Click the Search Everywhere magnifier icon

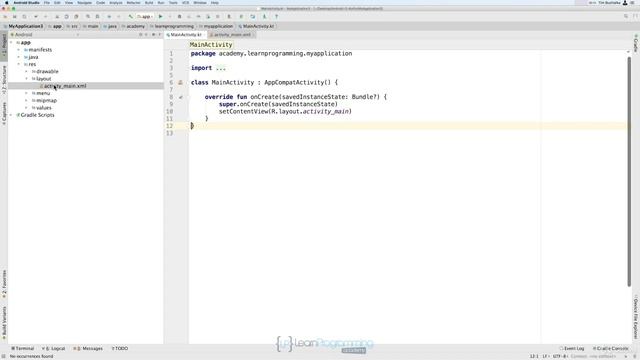(626, 17)
